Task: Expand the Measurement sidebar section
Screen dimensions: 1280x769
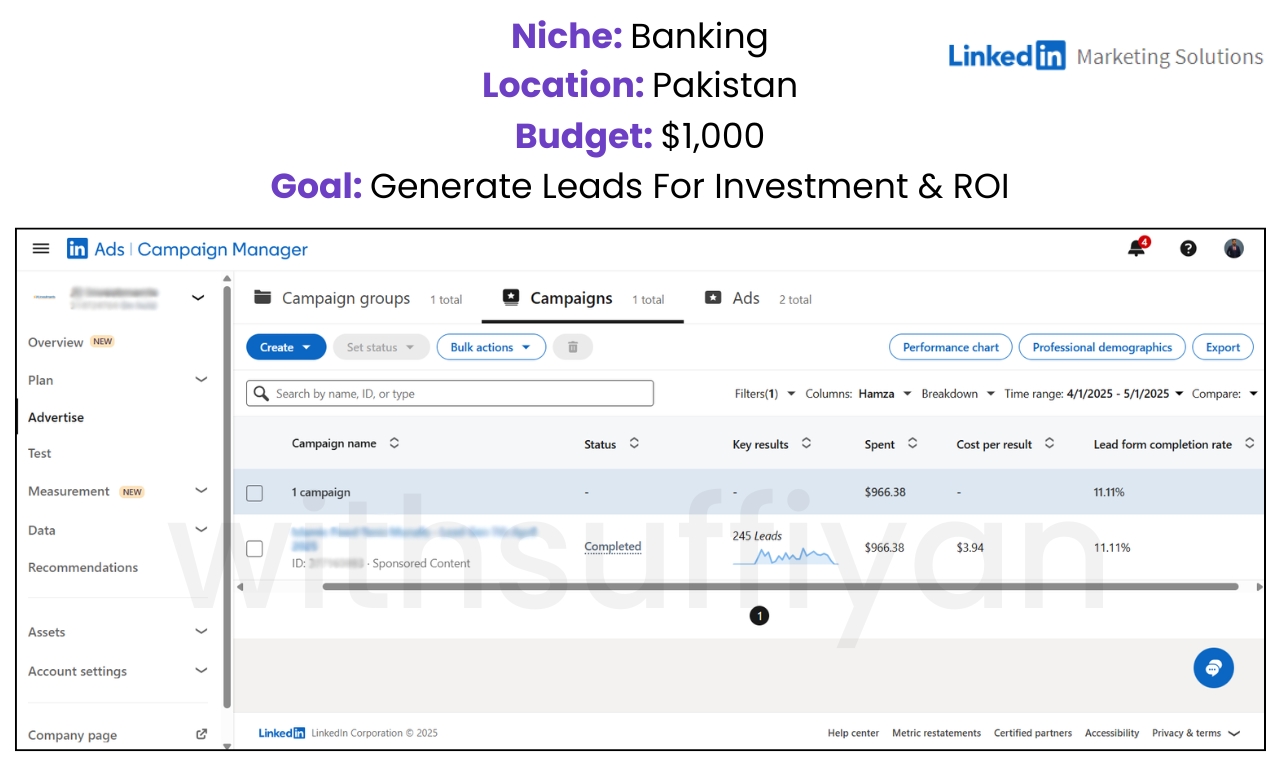Action: tap(201, 491)
